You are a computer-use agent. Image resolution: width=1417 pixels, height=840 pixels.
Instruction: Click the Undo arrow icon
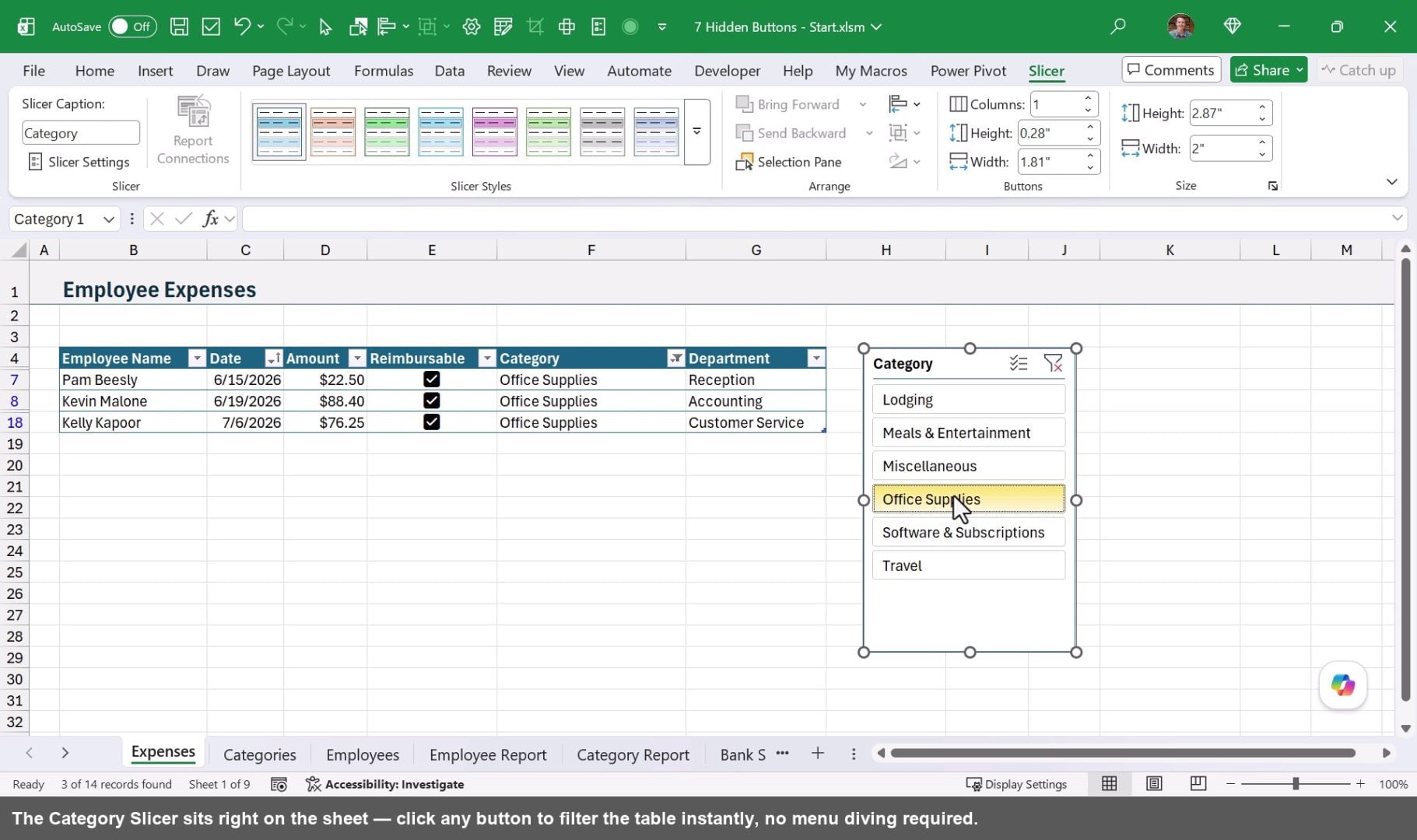tap(242, 26)
